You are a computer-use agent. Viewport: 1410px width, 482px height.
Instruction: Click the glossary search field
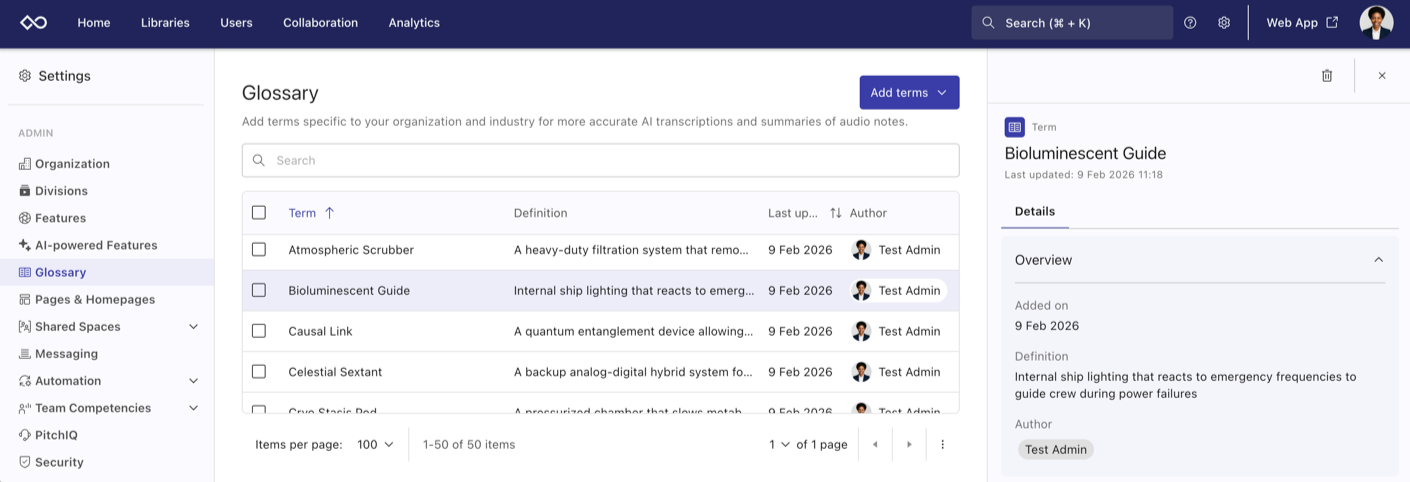click(x=600, y=160)
